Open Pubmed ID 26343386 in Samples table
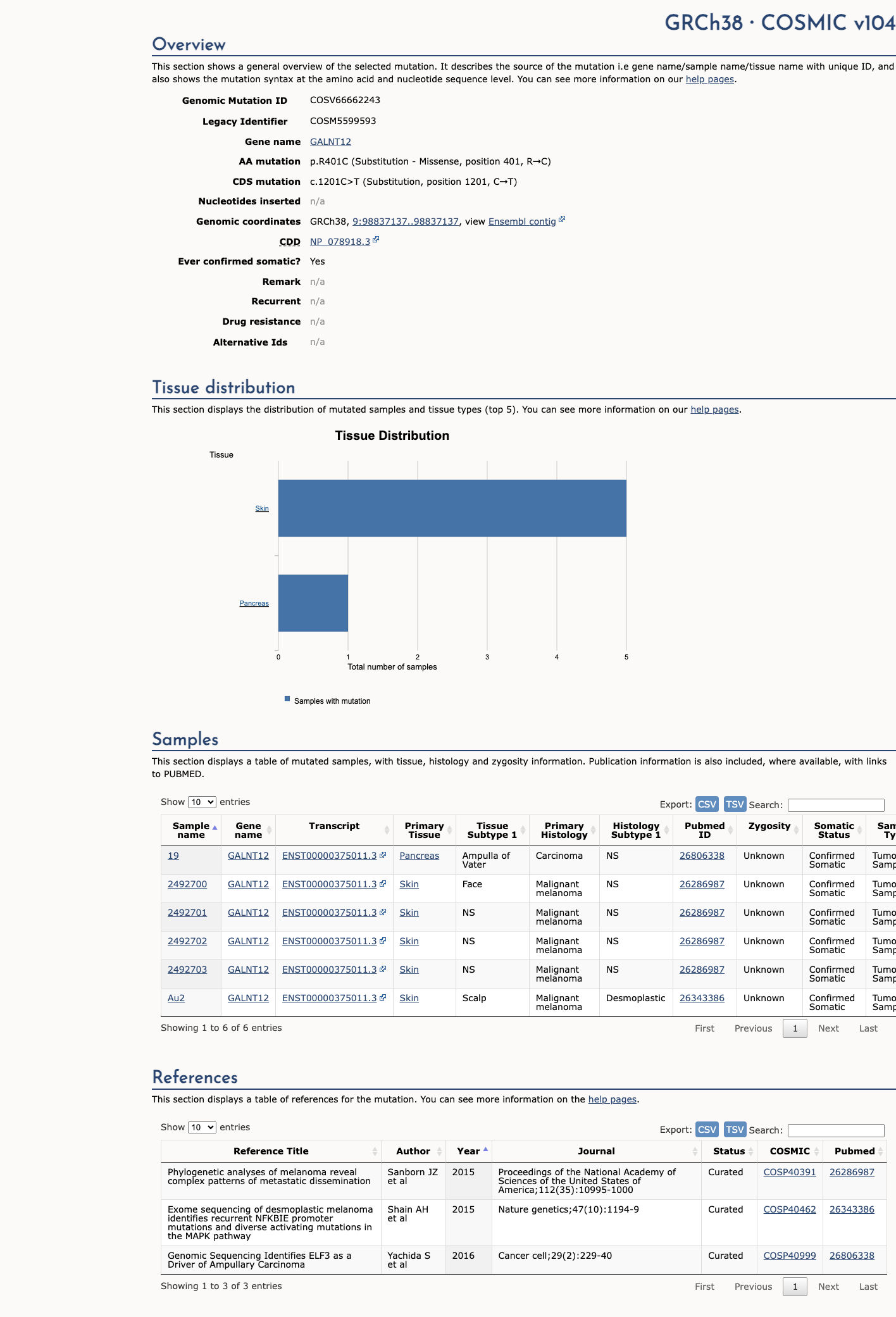 (x=702, y=998)
